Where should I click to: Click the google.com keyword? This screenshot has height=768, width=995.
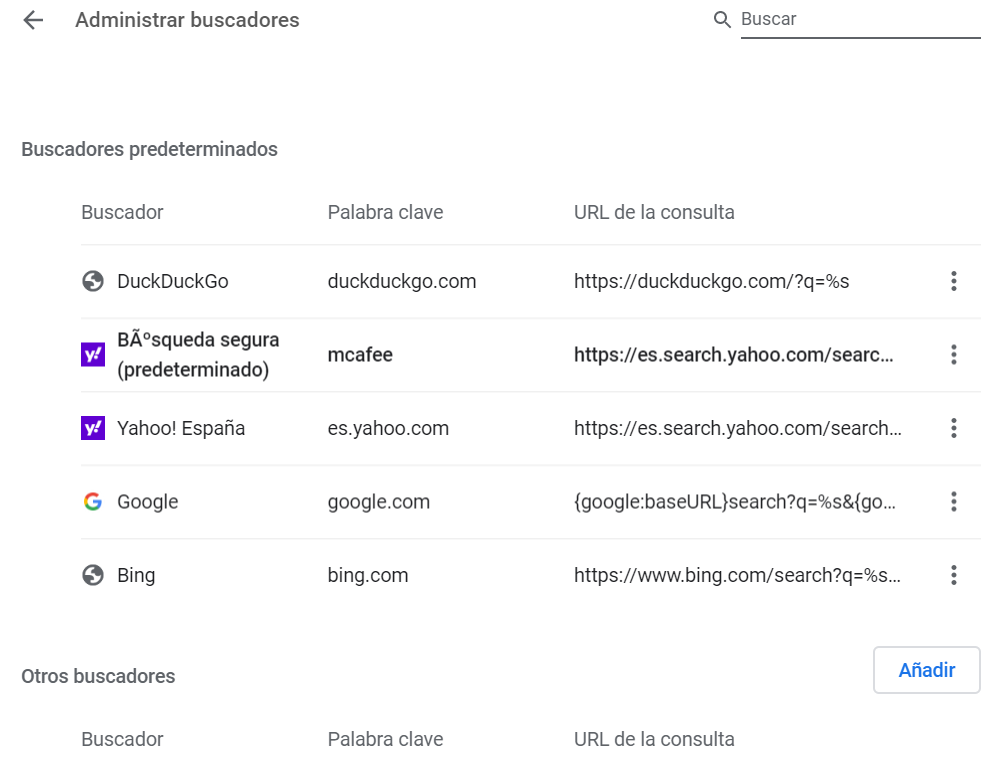[379, 502]
